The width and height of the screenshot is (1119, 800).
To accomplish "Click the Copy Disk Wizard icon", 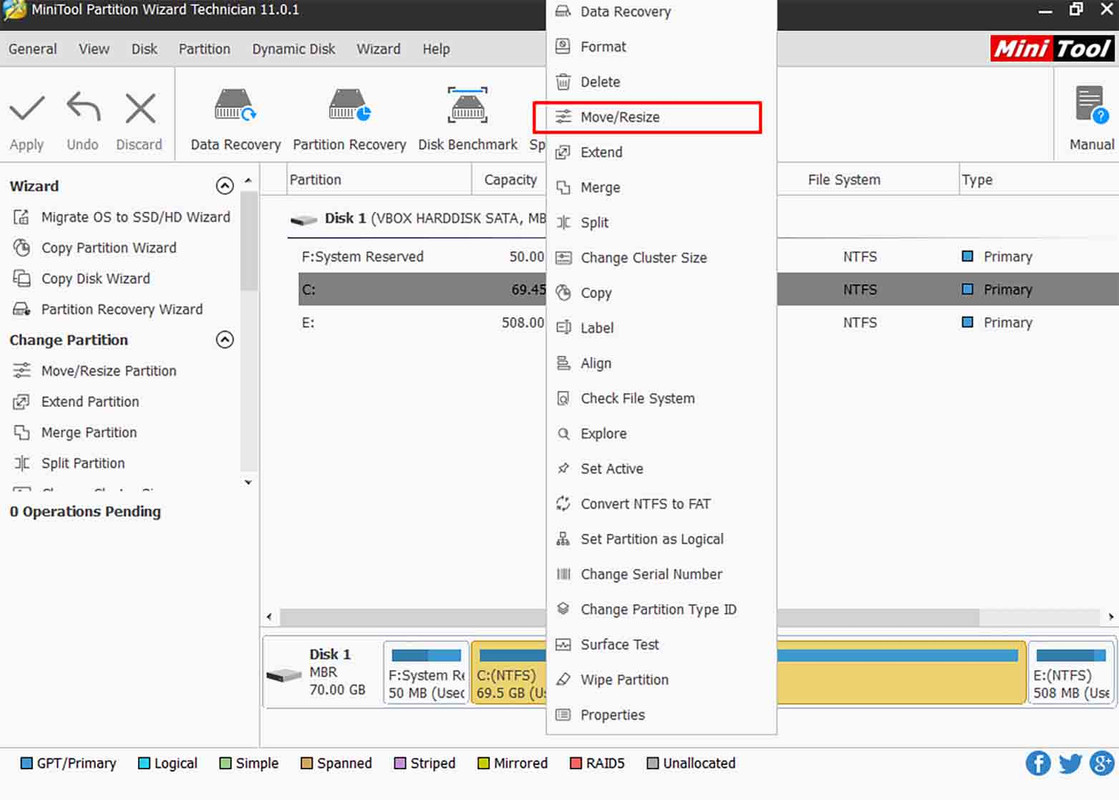I will coord(22,278).
